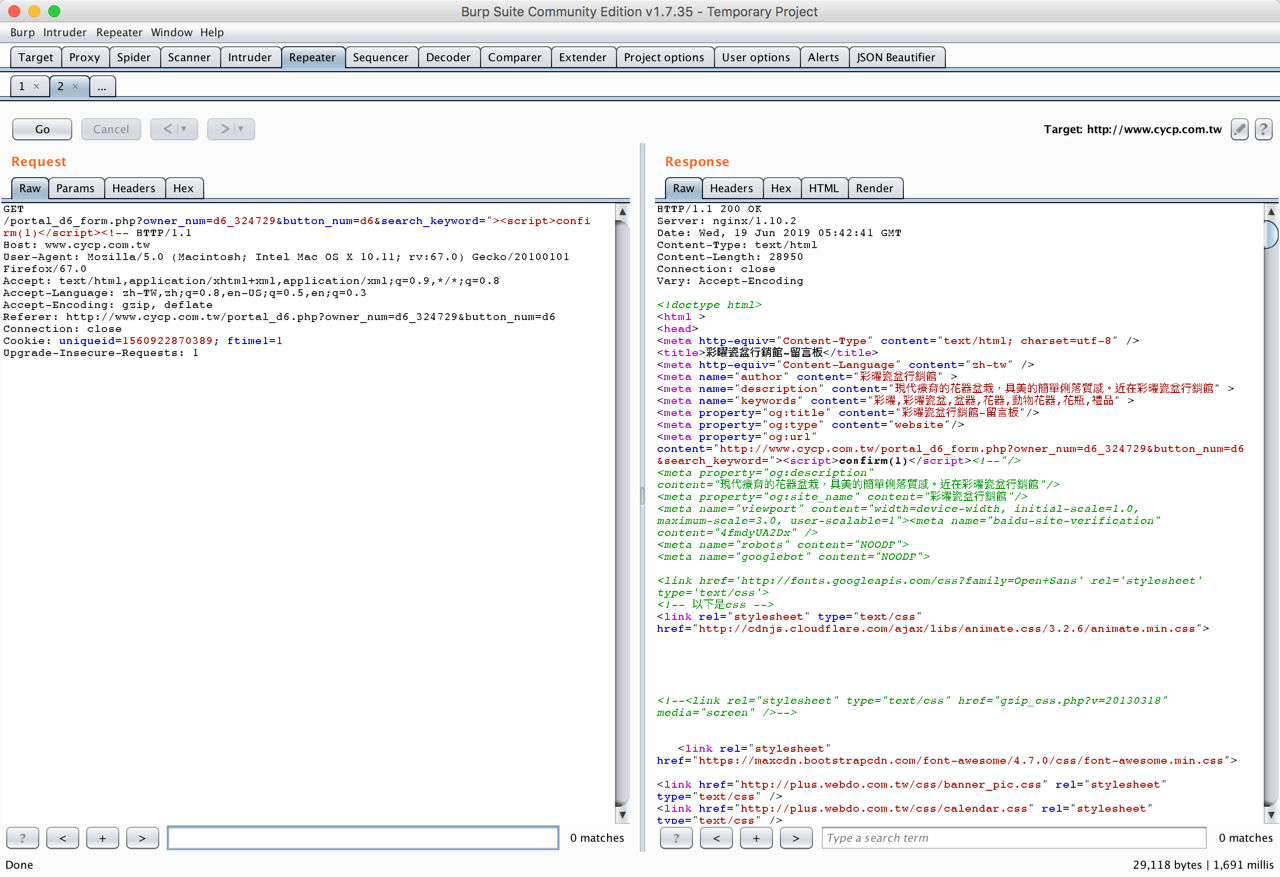Jump to previous match in Request search

coord(63,838)
